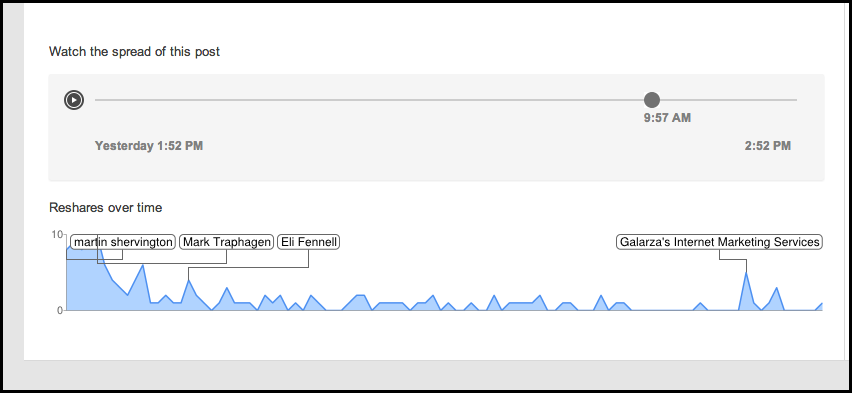Click the timeline slider handle at 9:57 AM
The image size is (852, 393).
pyautogui.click(x=651, y=100)
